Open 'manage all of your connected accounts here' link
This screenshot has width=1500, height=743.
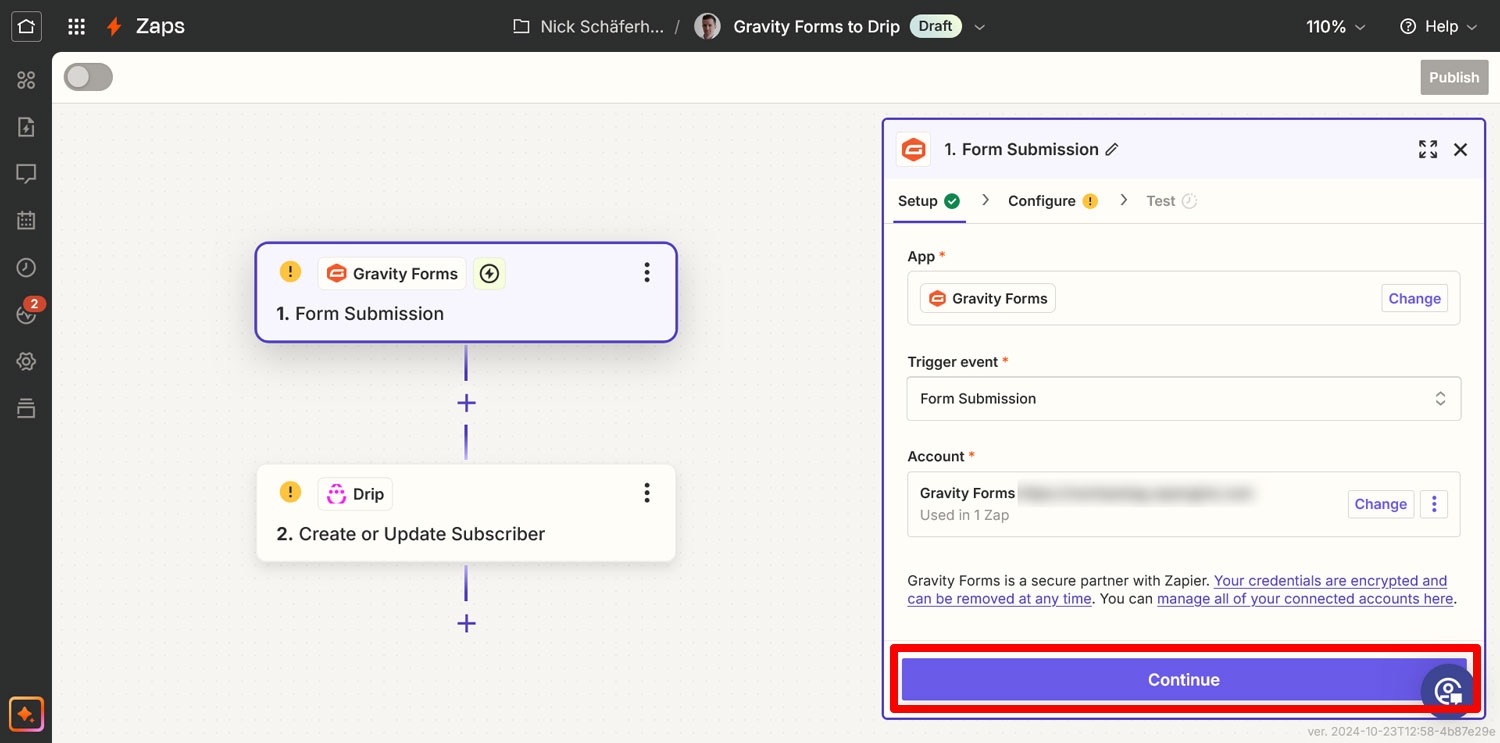pos(1305,599)
